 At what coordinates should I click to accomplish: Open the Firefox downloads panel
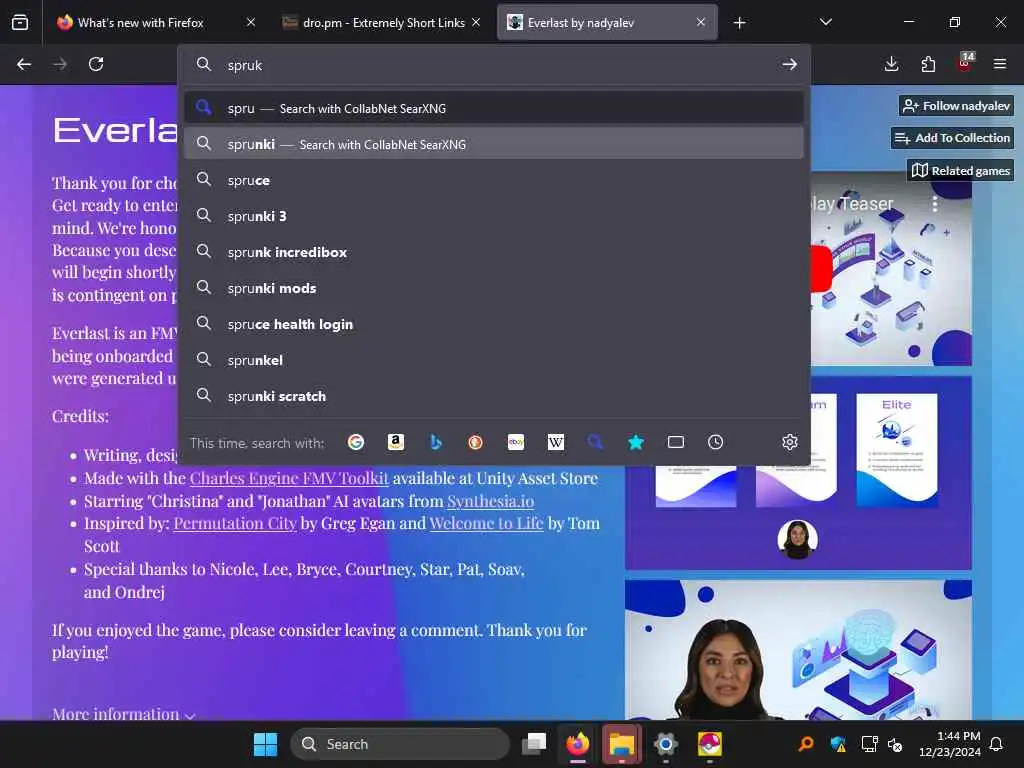(x=891, y=64)
